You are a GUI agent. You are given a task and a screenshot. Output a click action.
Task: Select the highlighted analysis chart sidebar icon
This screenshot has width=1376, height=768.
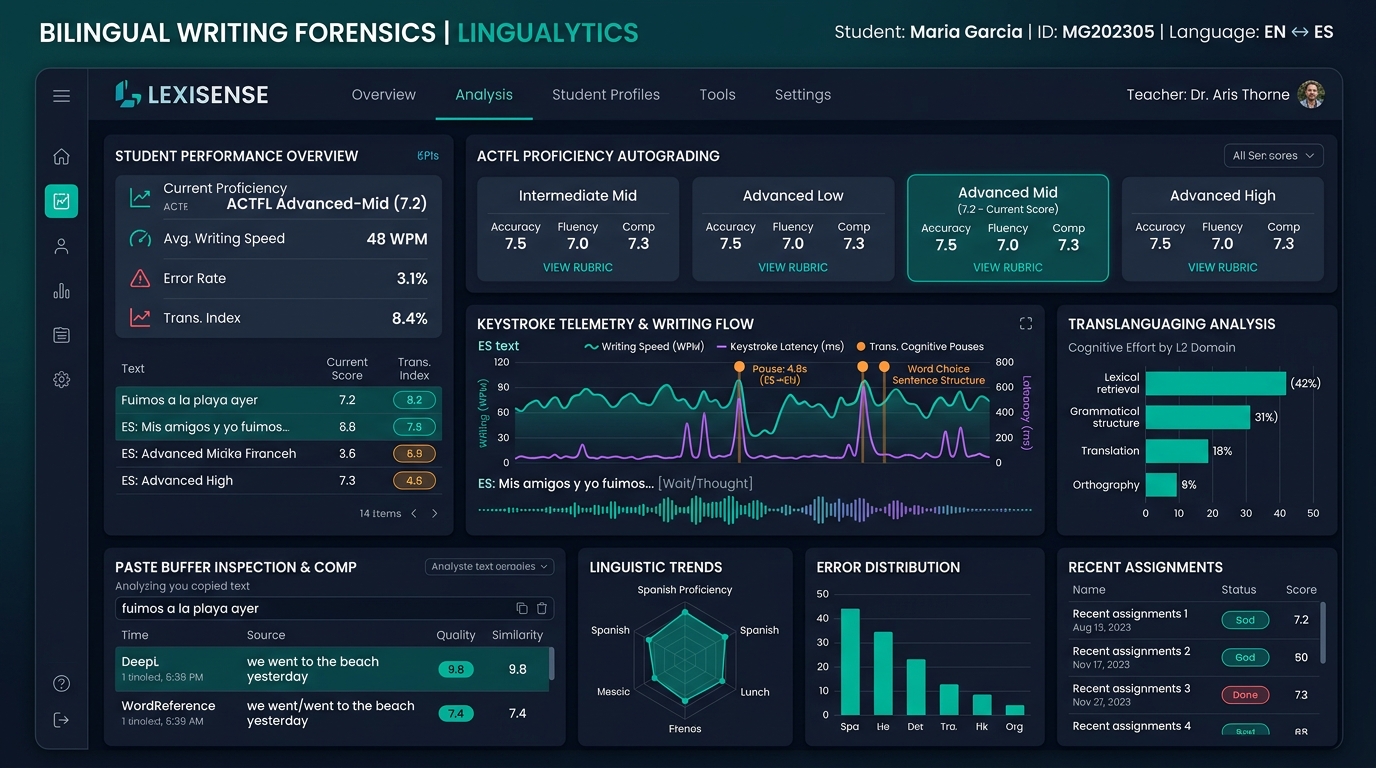pos(61,201)
